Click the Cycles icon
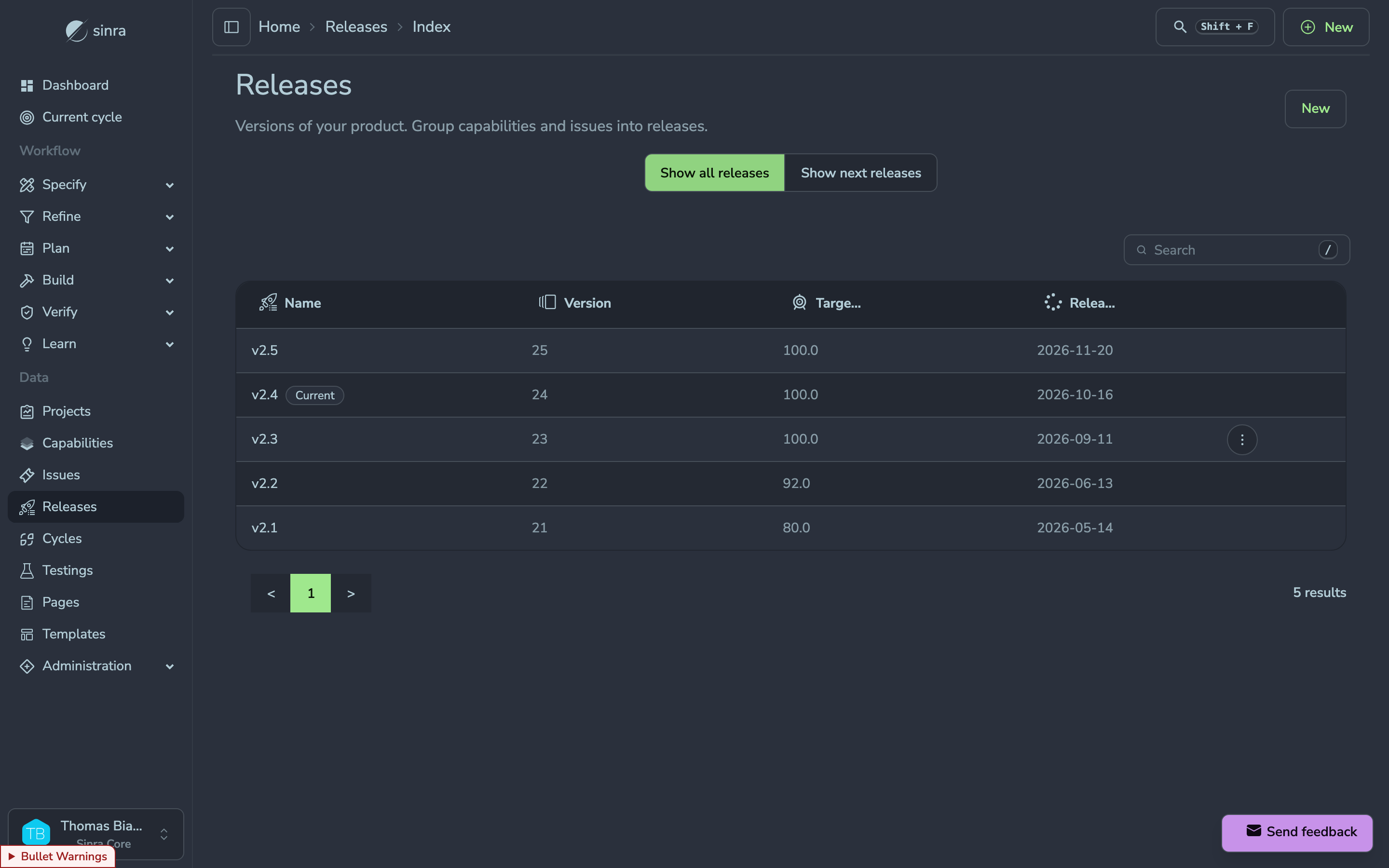This screenshot has width=1389, height=868. click(27, 539)
